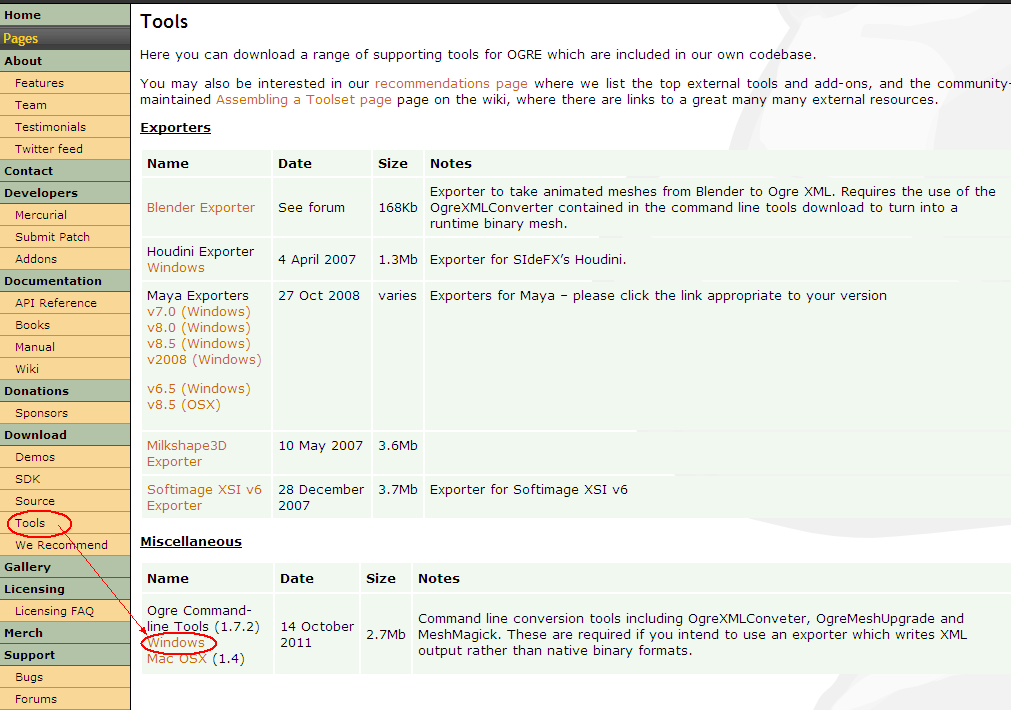The image size is (1011, 710).
Task: Download Maya exporter v6.5 (Windows)
Action: [199, 388]
